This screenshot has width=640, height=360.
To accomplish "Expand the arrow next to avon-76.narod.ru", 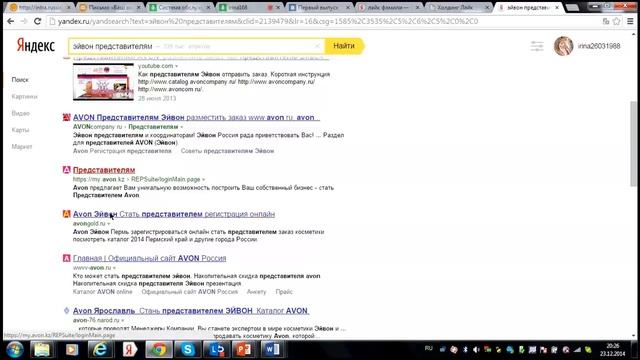I will pos(122,321).
